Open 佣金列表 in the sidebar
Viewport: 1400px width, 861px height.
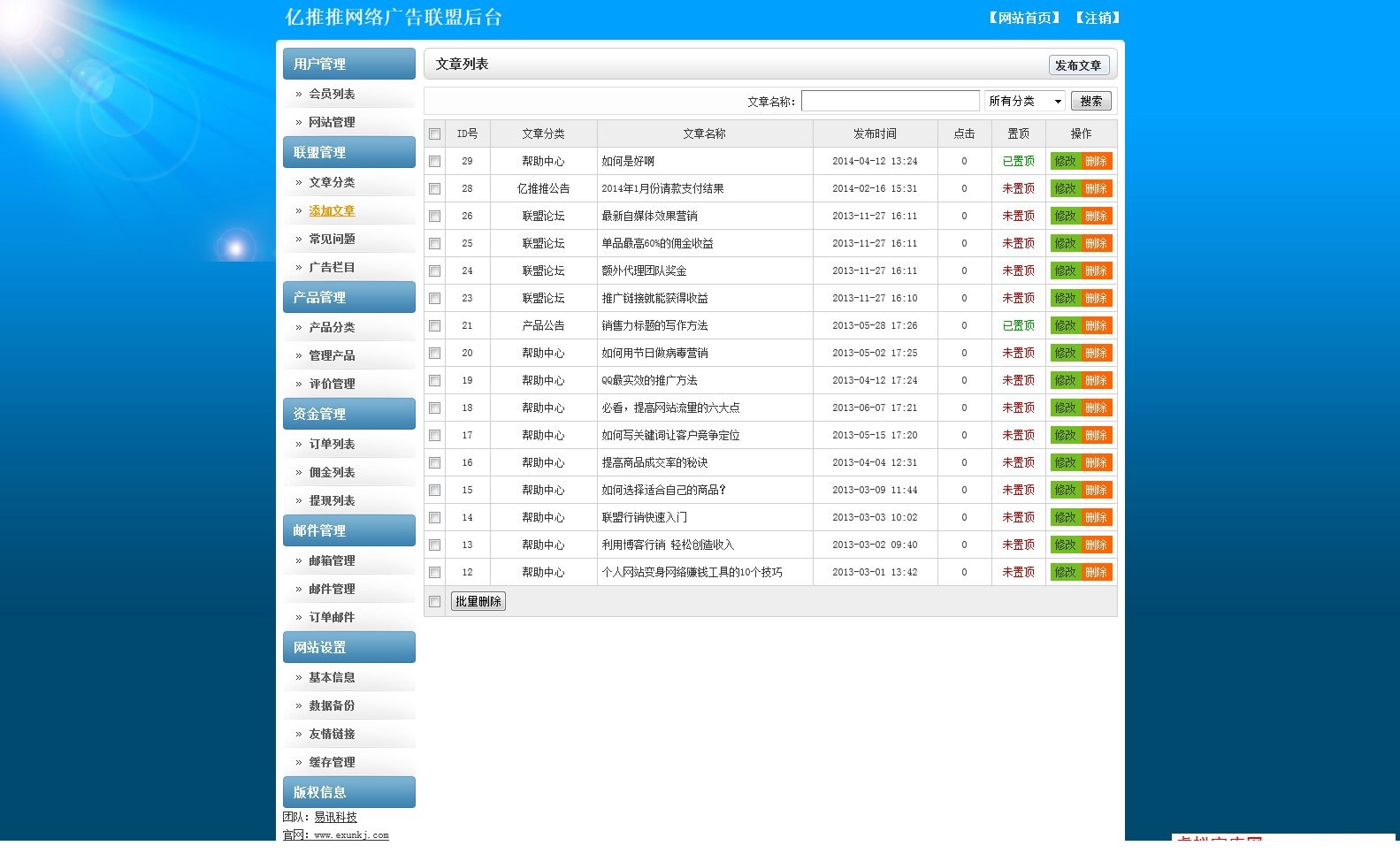[x=332, y=472]
